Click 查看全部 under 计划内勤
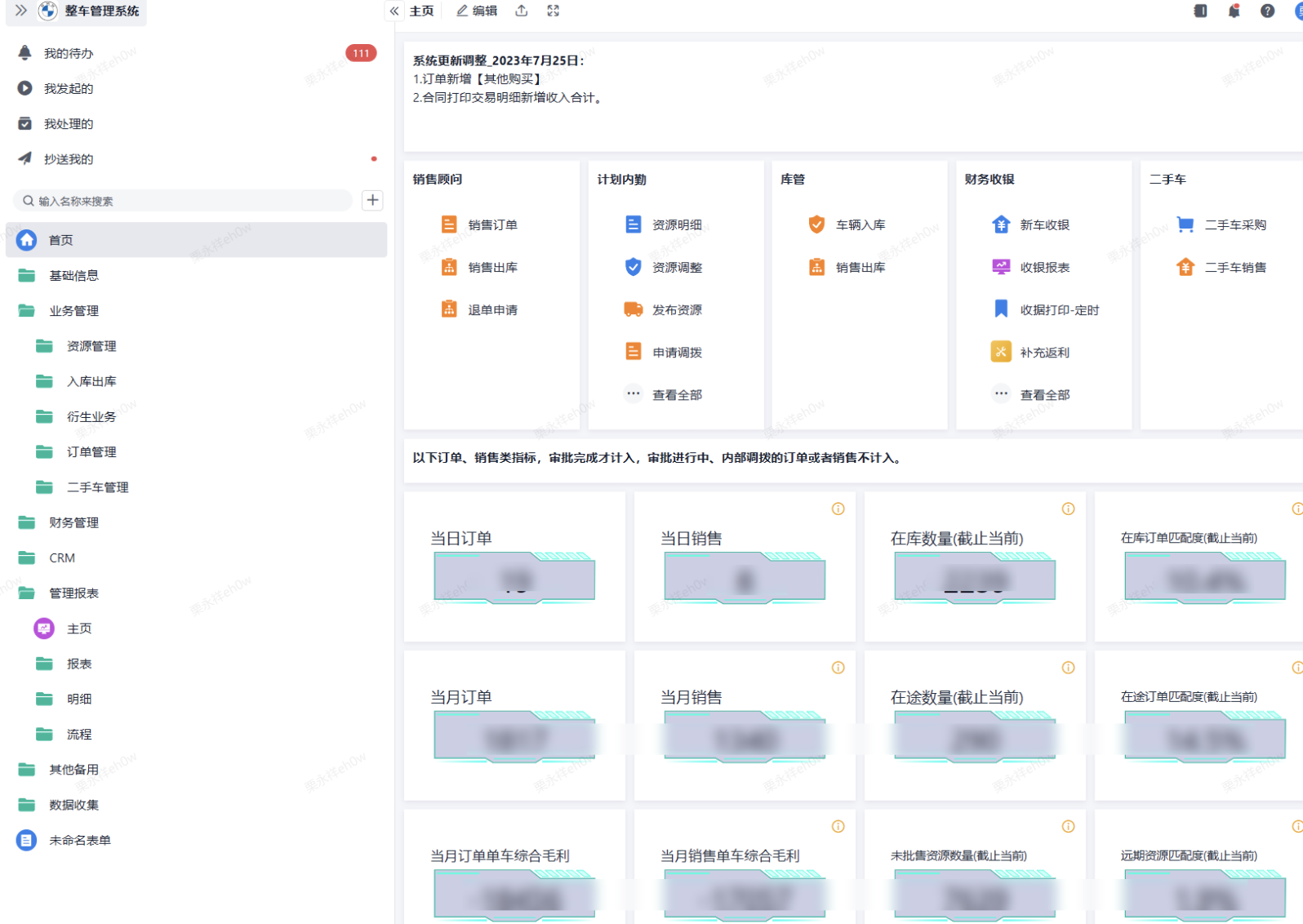 click(663, 394)
